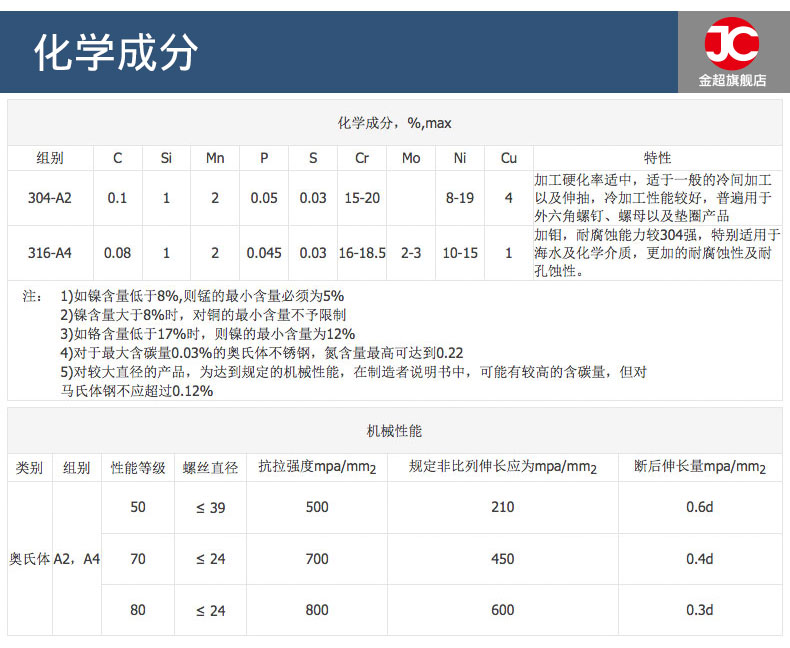Viewport: 790px width, 648px height.
Task: Click the '化学成分，%,max' table title
Action: pos(394,123)
